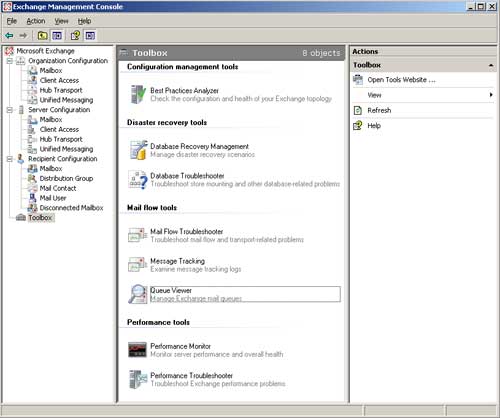Select Mail User tree item

point(53,198)
